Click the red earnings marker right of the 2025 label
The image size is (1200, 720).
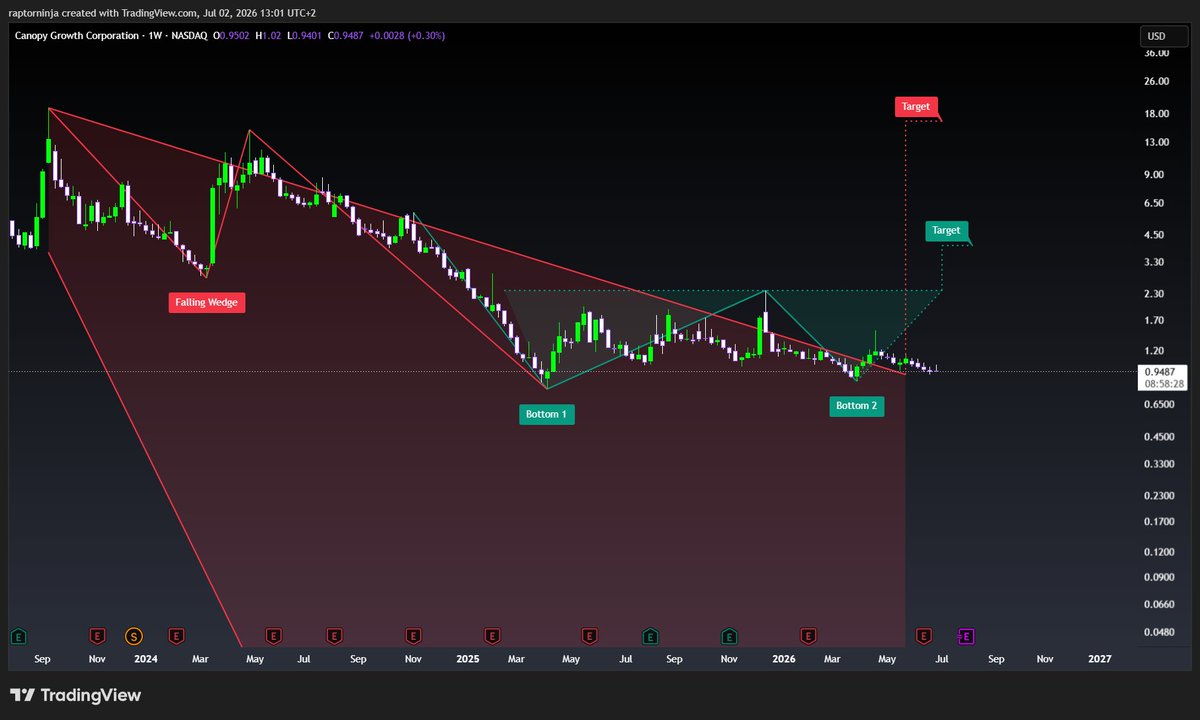click(492, 635)
